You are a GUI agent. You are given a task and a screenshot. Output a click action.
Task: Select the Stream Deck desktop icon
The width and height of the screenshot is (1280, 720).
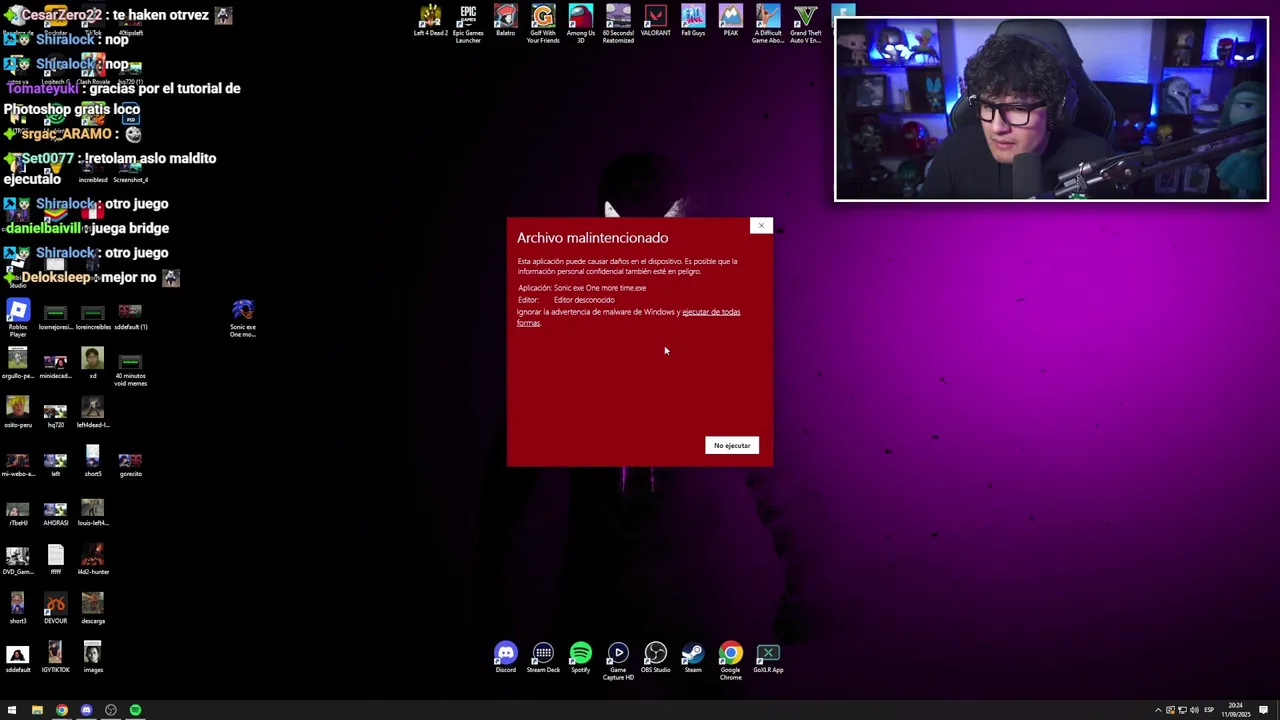543,658
